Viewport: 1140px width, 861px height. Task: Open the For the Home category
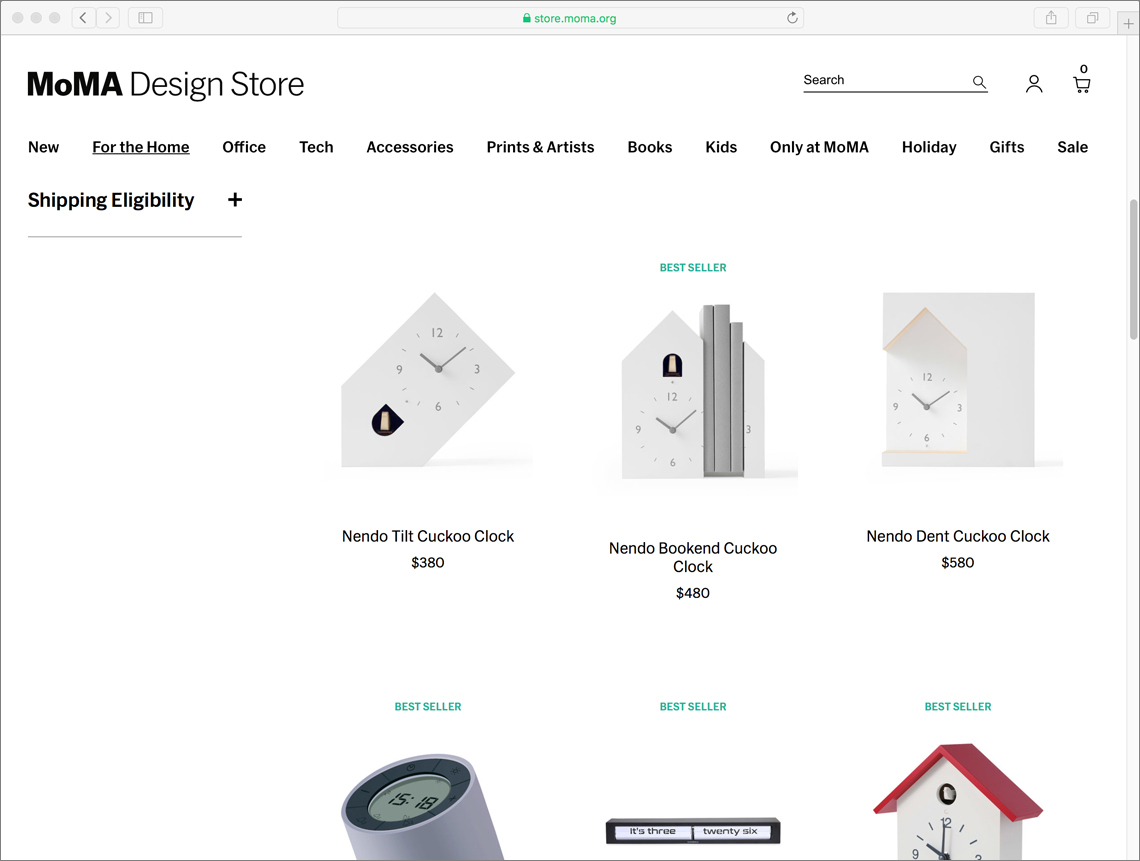141,147
